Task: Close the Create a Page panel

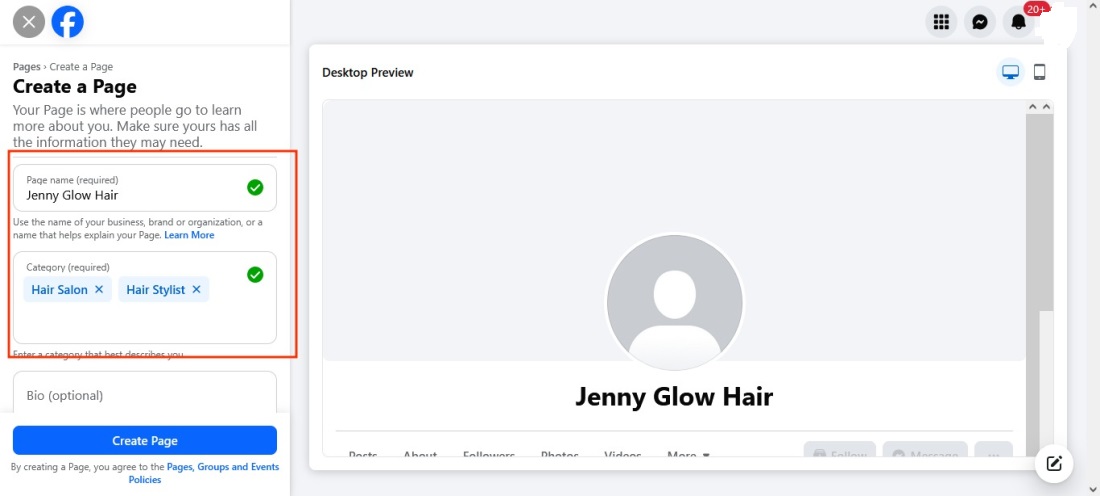Action: click(x=29, y=21)
